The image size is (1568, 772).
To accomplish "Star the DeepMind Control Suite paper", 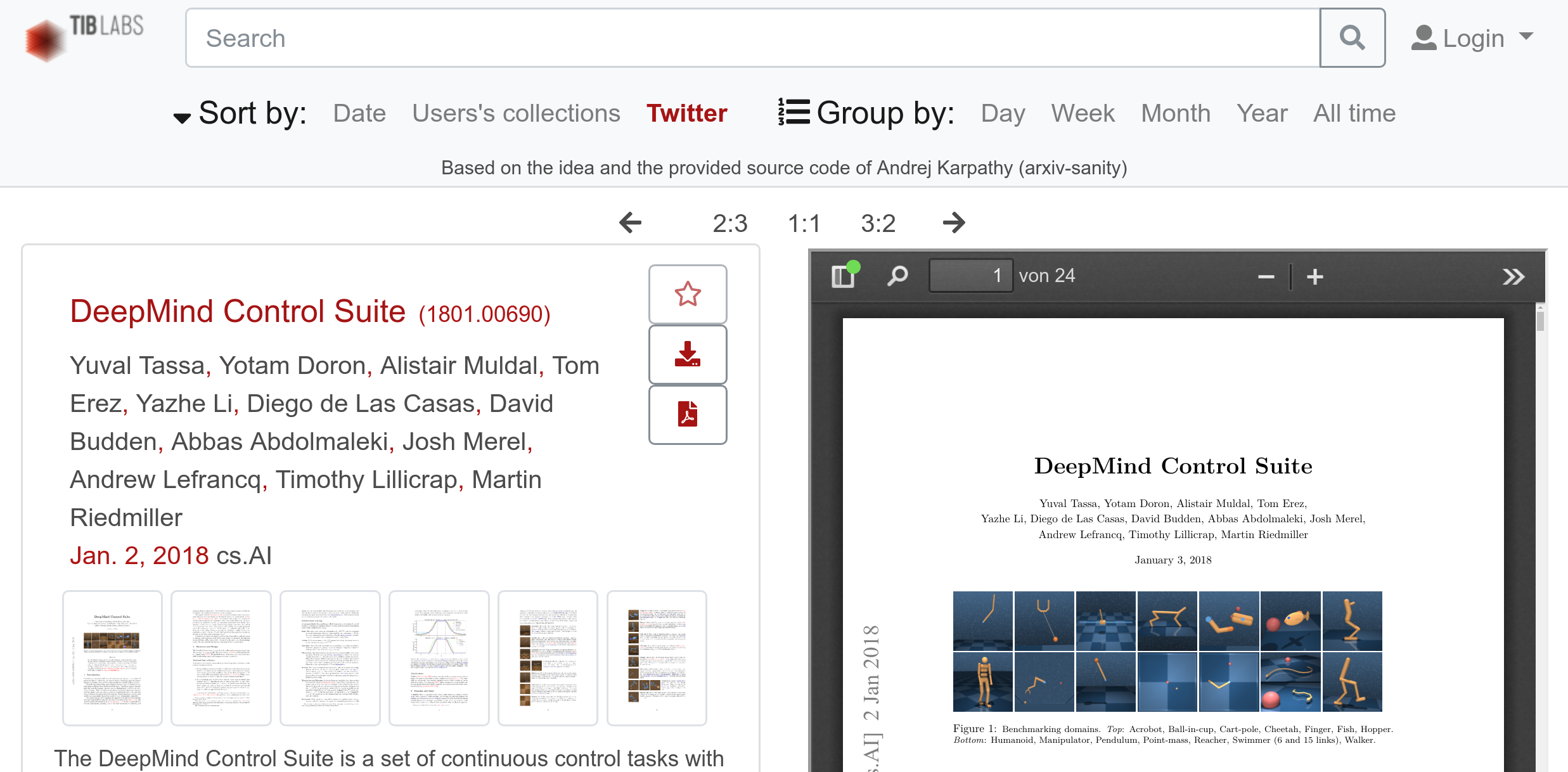I will [688, 294].
